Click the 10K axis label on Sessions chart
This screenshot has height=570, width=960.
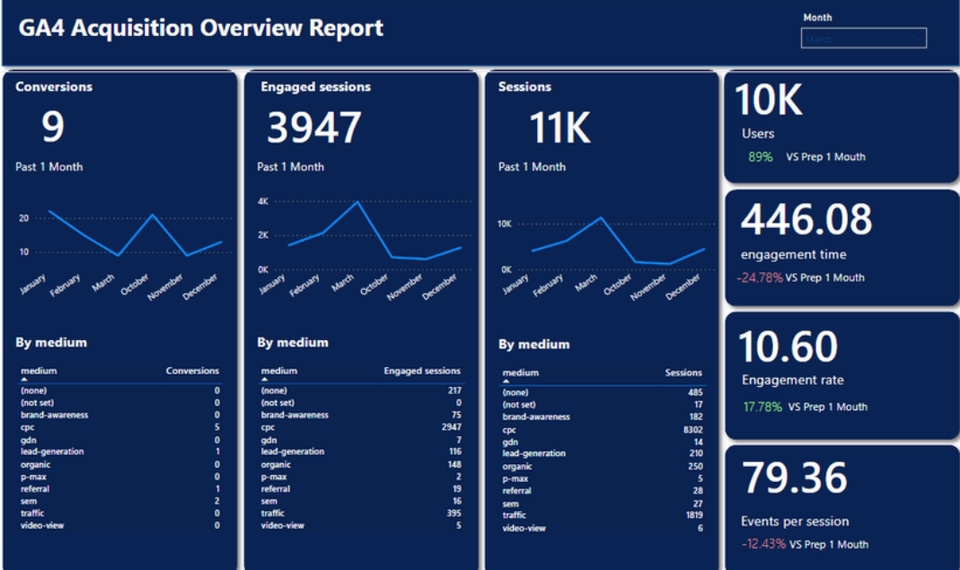504,223
